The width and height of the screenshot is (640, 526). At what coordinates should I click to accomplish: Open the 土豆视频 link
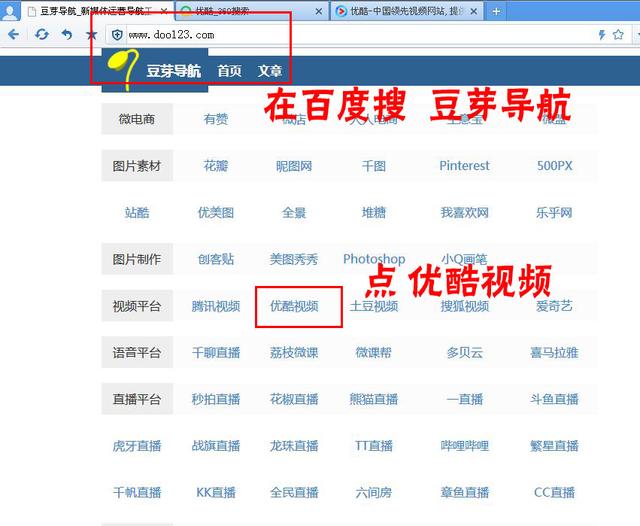(373, 306)
